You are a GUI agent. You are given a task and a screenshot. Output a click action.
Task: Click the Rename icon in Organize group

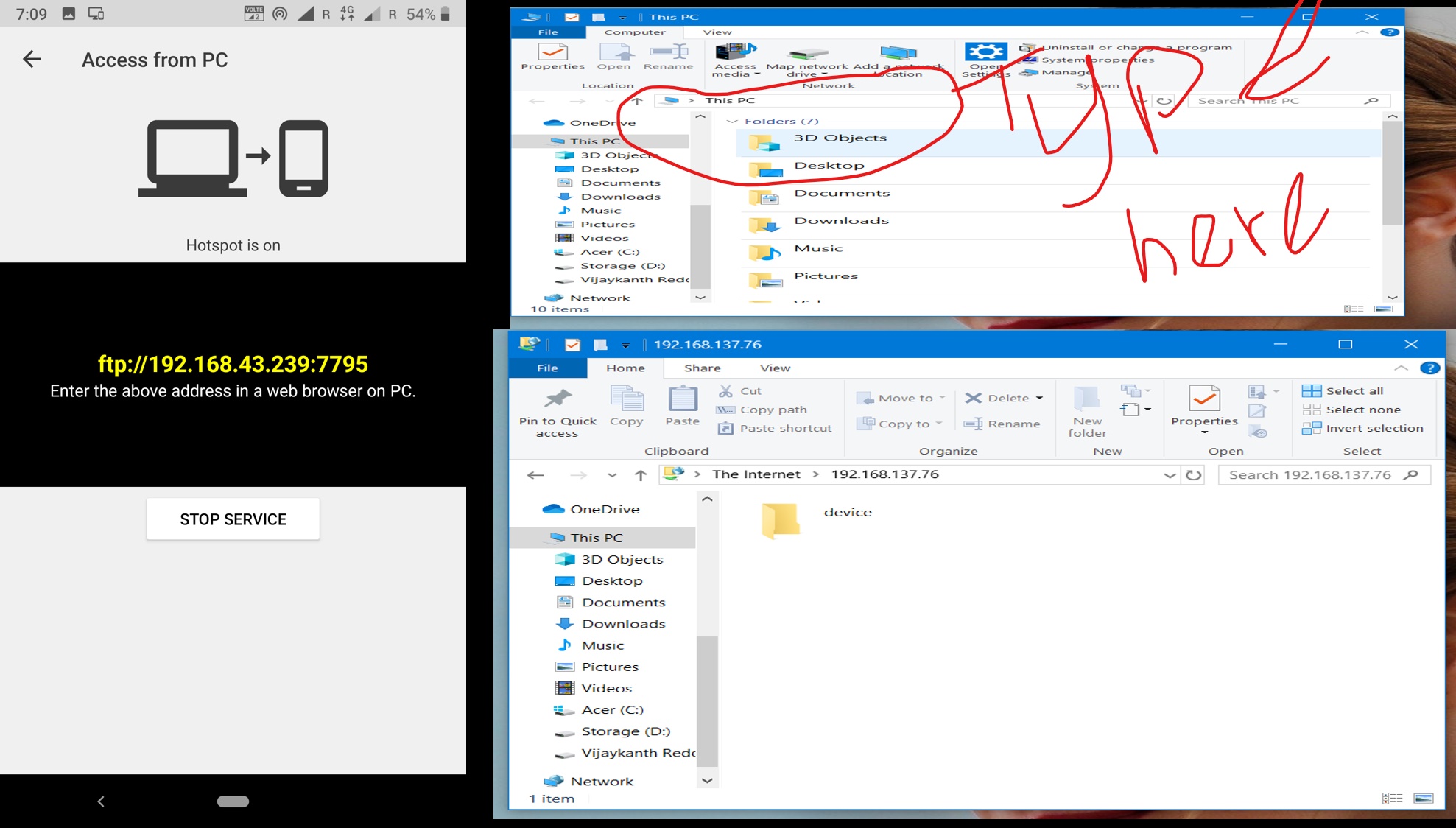pyautogui.click(x=974, y=424)
